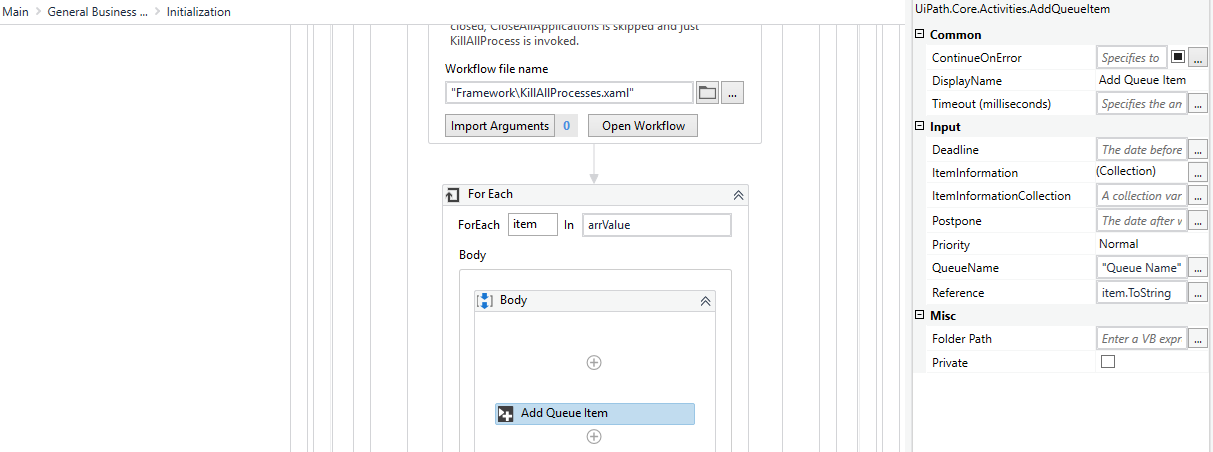Click plus icon above Add Queue Item

click(594, 362)
